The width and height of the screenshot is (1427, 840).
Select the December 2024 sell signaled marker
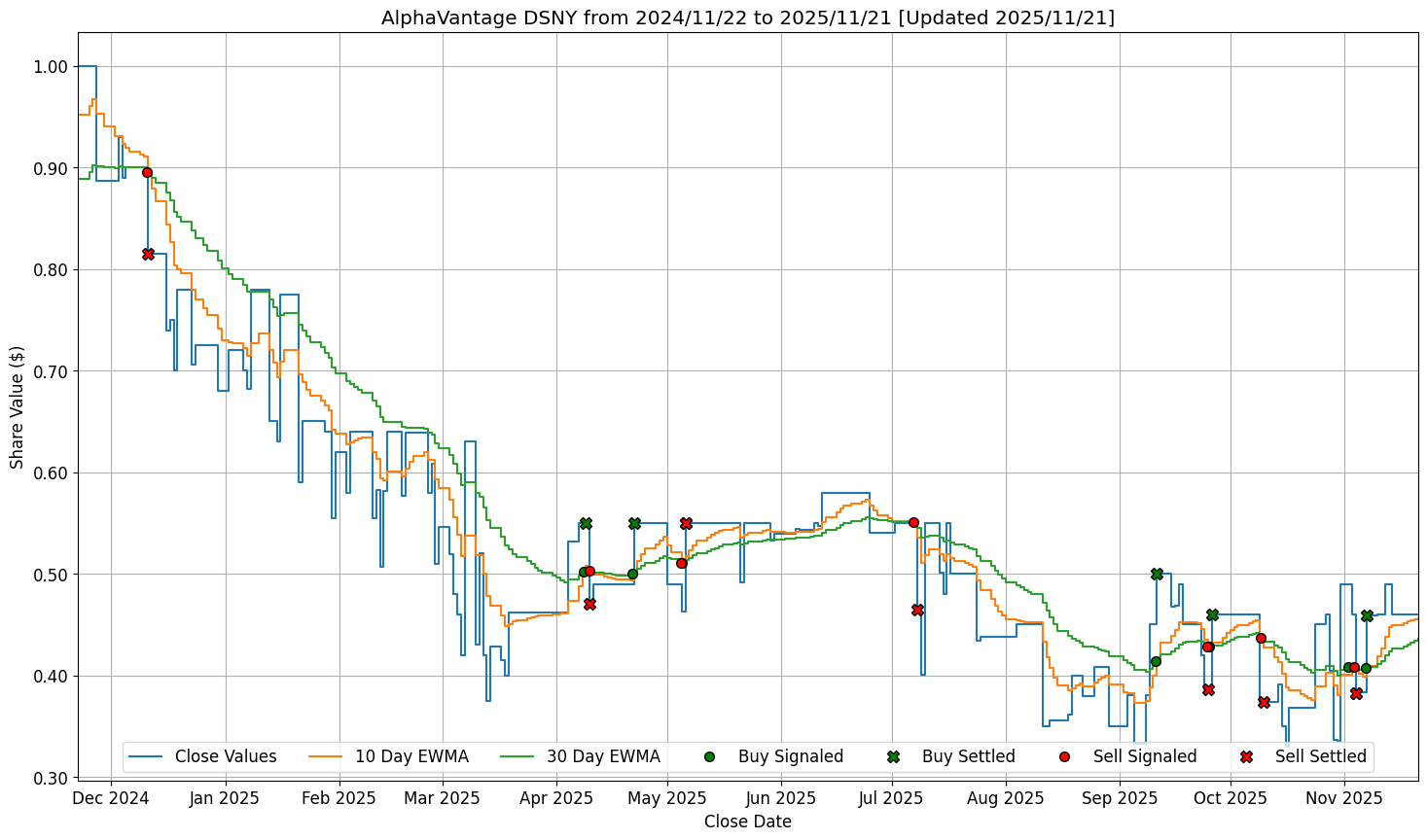[x=147, y=172]
